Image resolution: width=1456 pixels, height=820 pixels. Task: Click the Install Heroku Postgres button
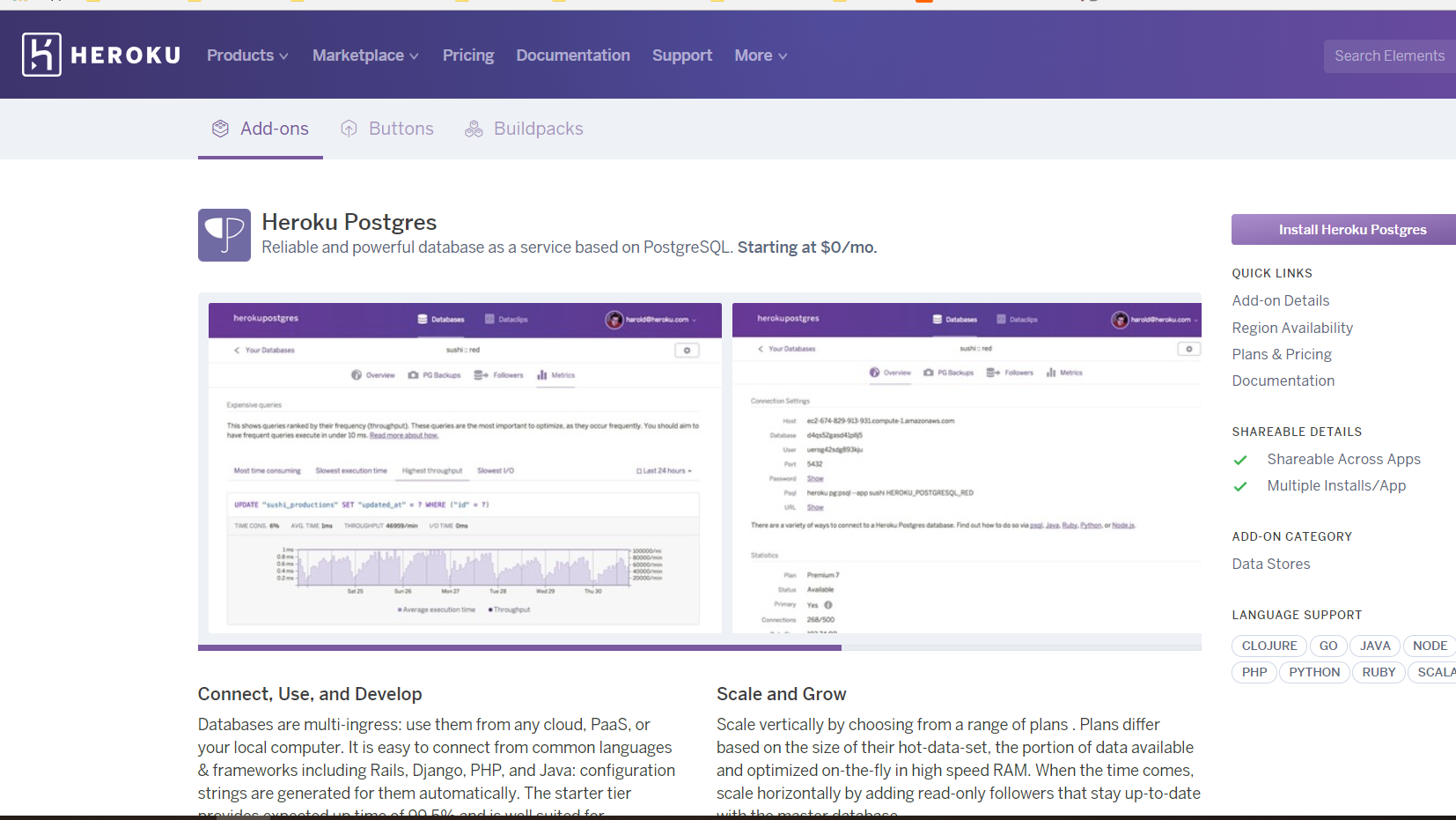point(1343,229)
